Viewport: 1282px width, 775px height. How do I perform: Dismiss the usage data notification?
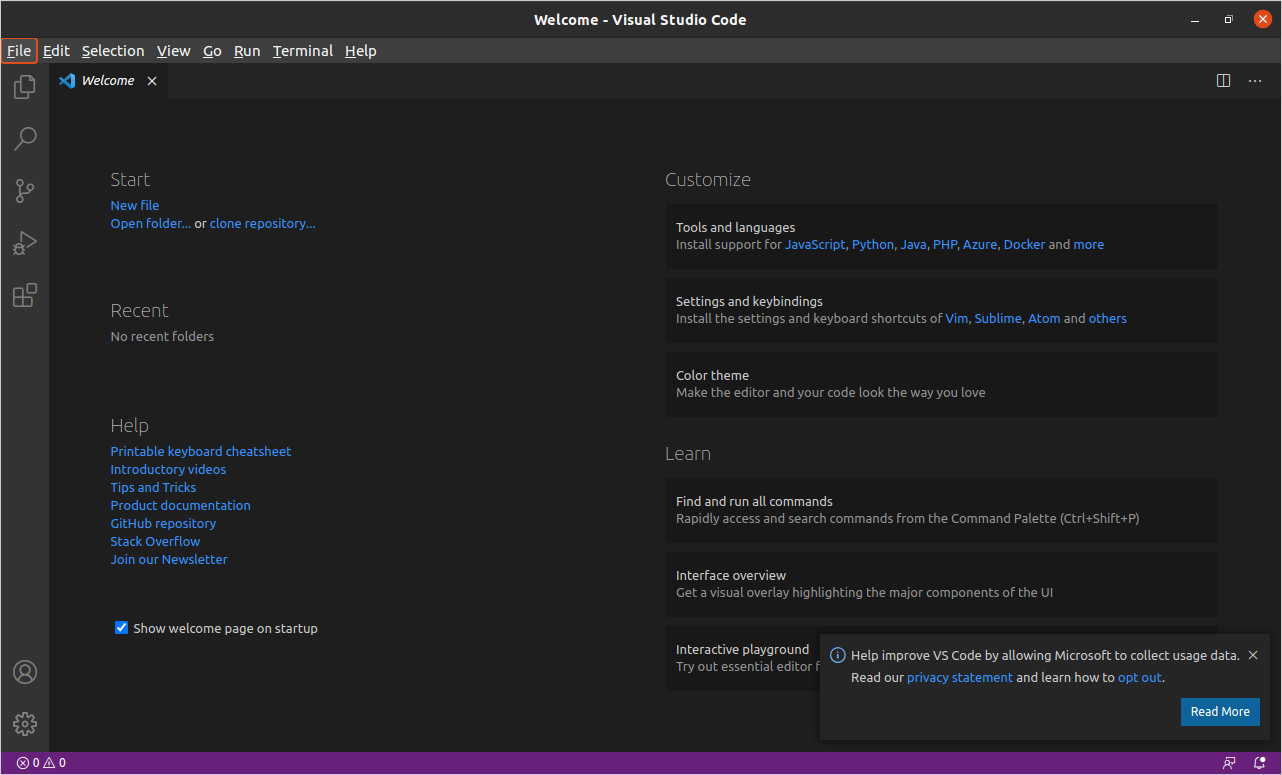point(1253,655)
